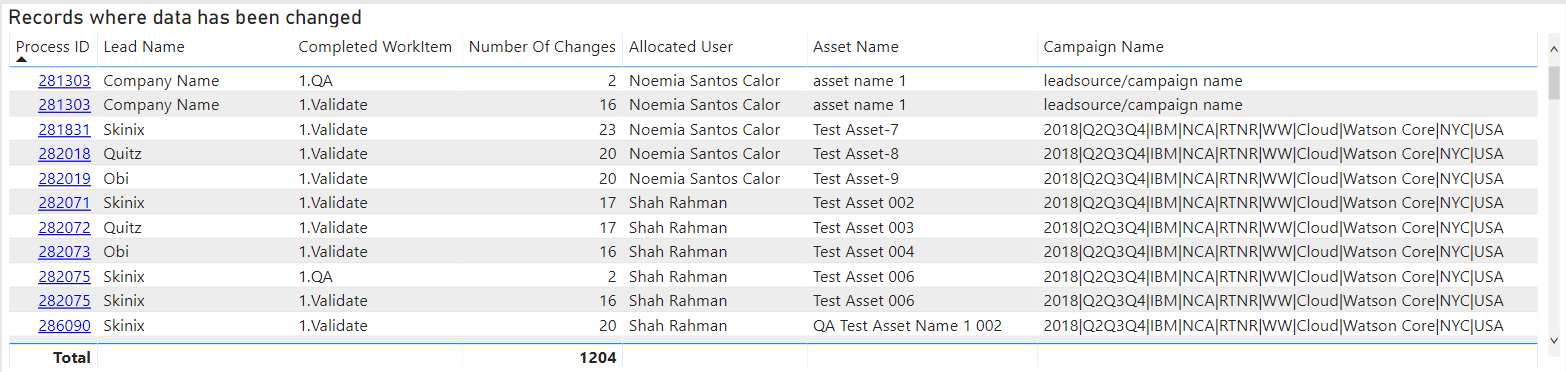Click the sort arrow under Process ID

22,60
